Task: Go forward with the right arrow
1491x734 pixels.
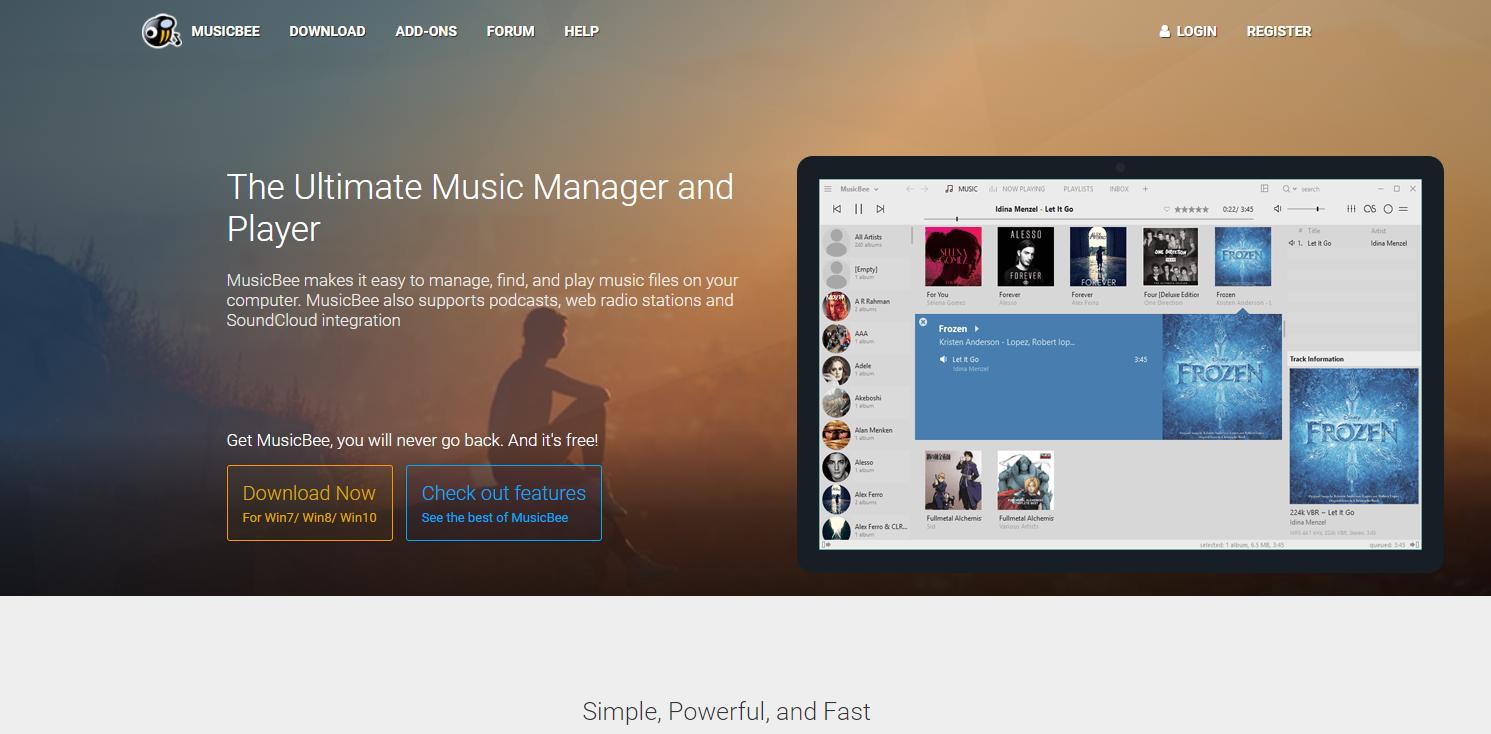Action: pos(924,189)
